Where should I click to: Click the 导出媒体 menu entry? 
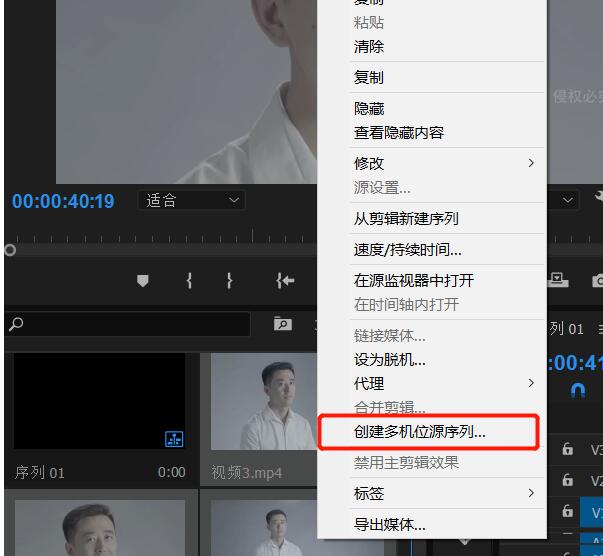tap(390, 524)
